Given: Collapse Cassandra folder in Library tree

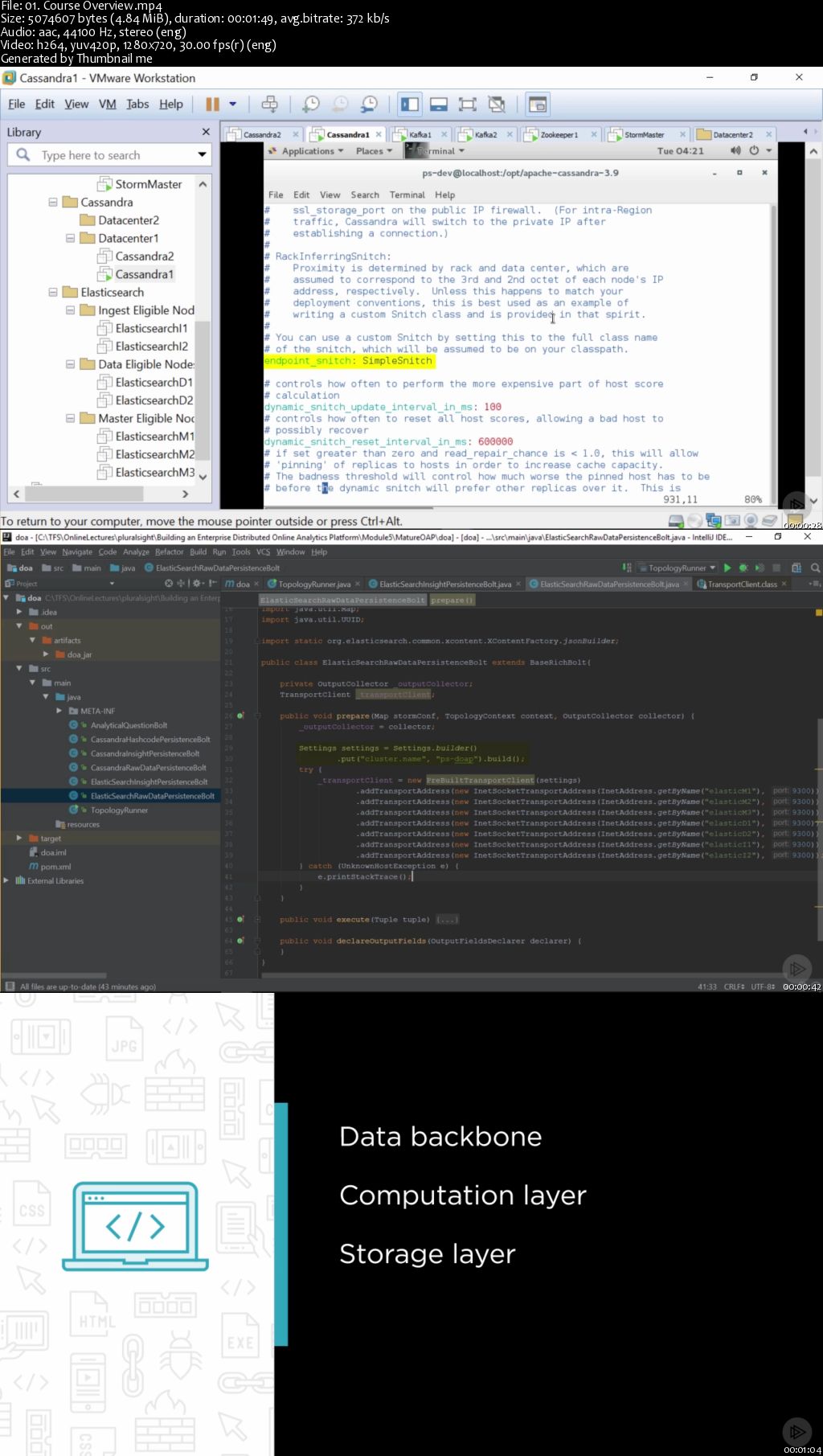Looking at the screenshot, I should coord(53,203).
